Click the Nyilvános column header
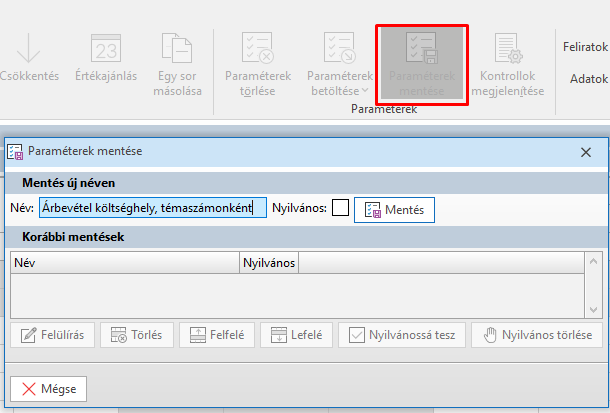This screenshot has width=610, height=413. point(269,263)
